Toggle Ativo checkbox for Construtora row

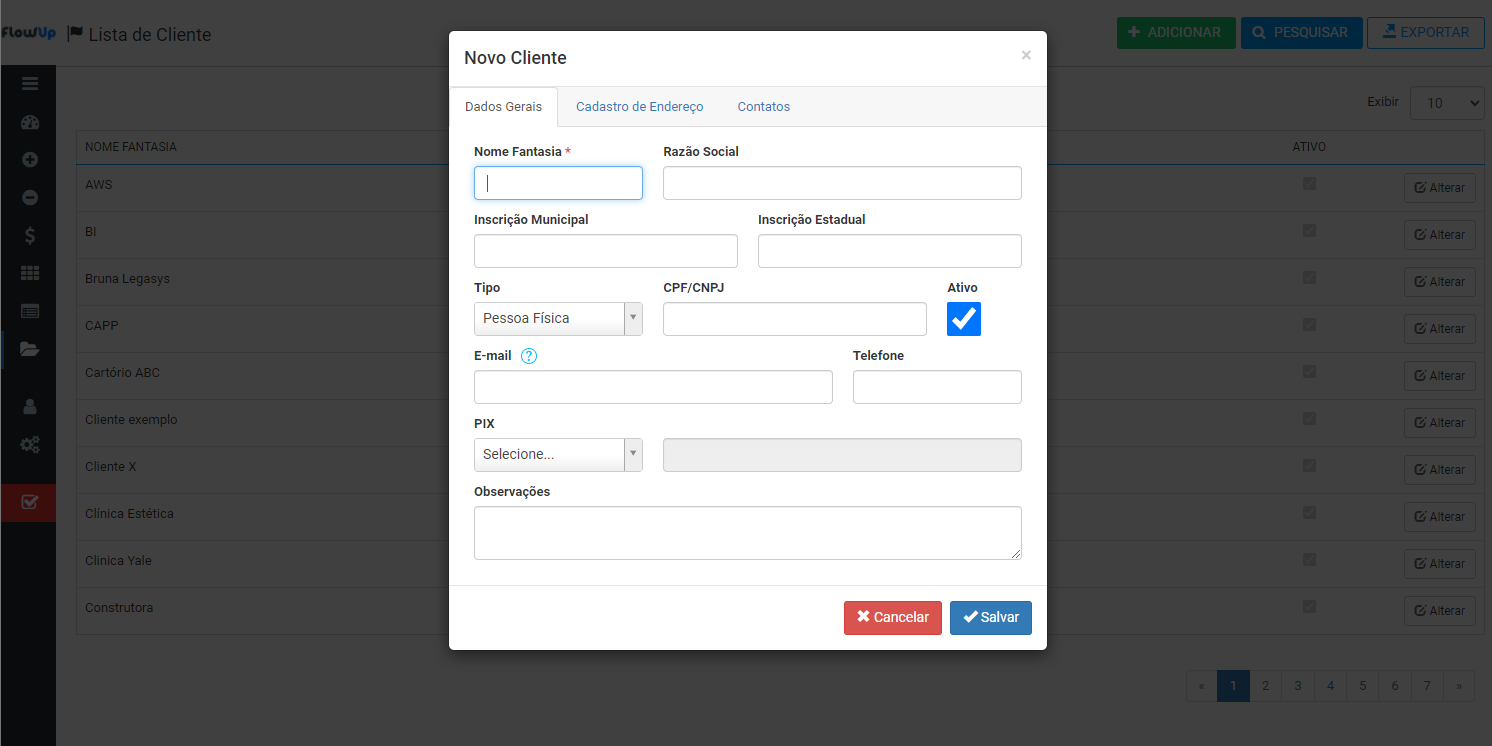click(x=1309, y=607)
